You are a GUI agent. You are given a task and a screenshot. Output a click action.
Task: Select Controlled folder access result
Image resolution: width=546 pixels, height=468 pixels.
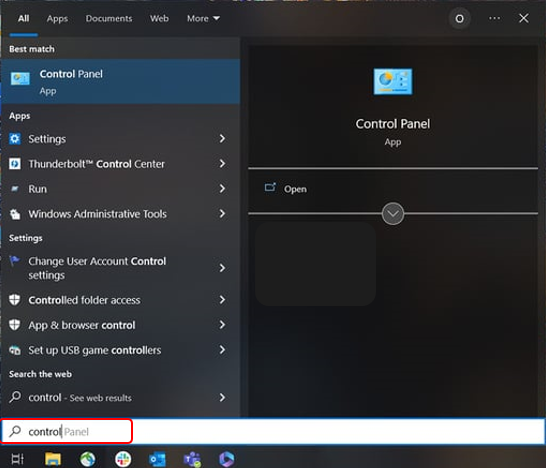(120, 300)
